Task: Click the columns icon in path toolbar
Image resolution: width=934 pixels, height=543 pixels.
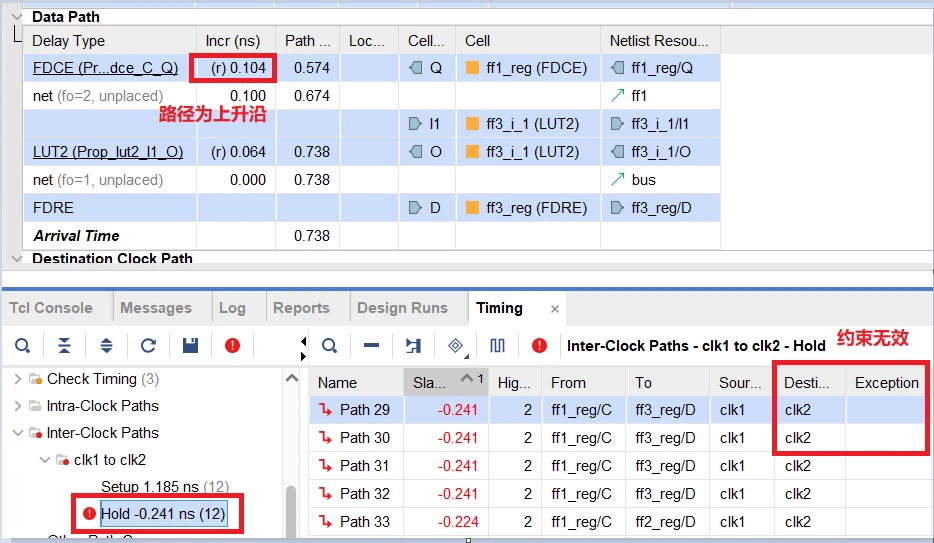Action: point(497,345)
